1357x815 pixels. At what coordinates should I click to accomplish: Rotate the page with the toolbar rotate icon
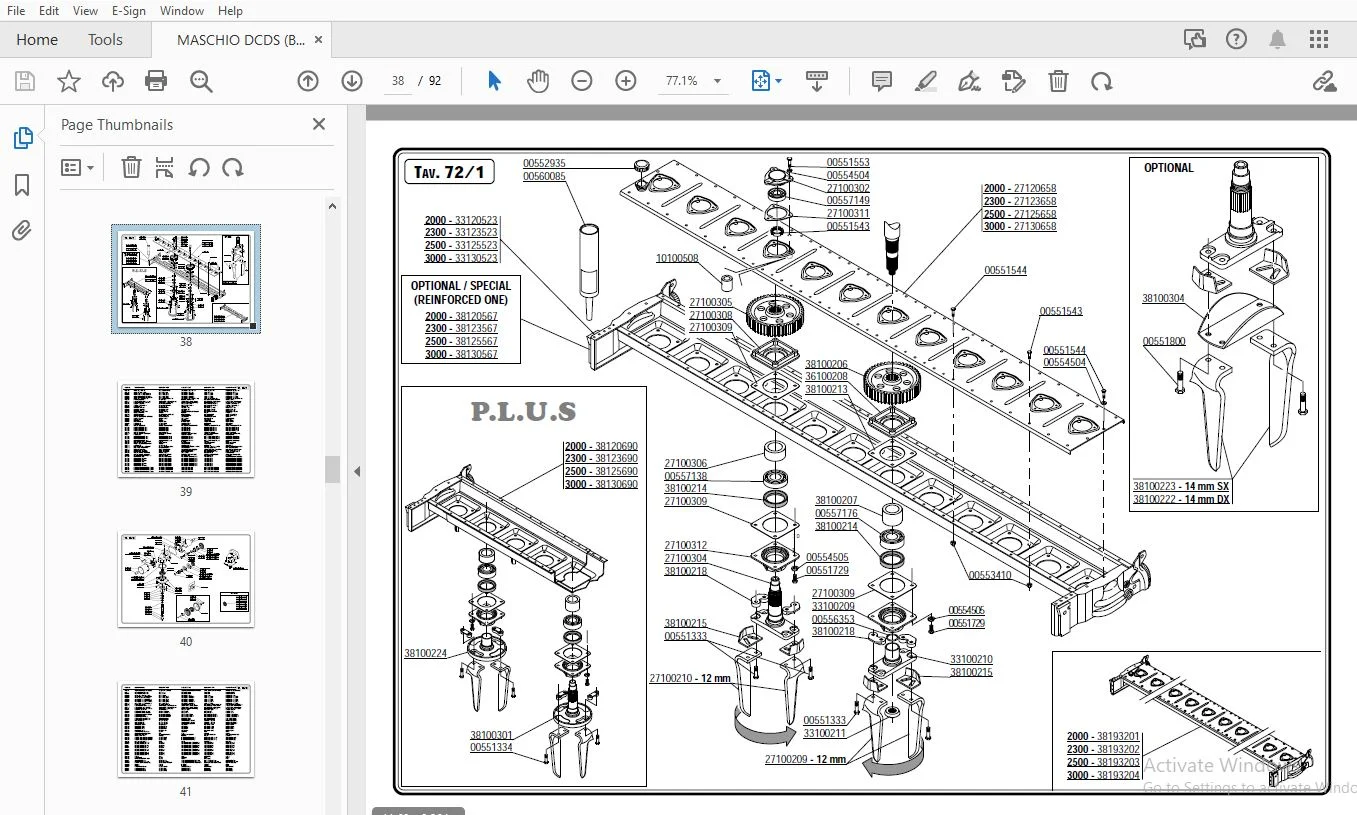click(1102, 81)
